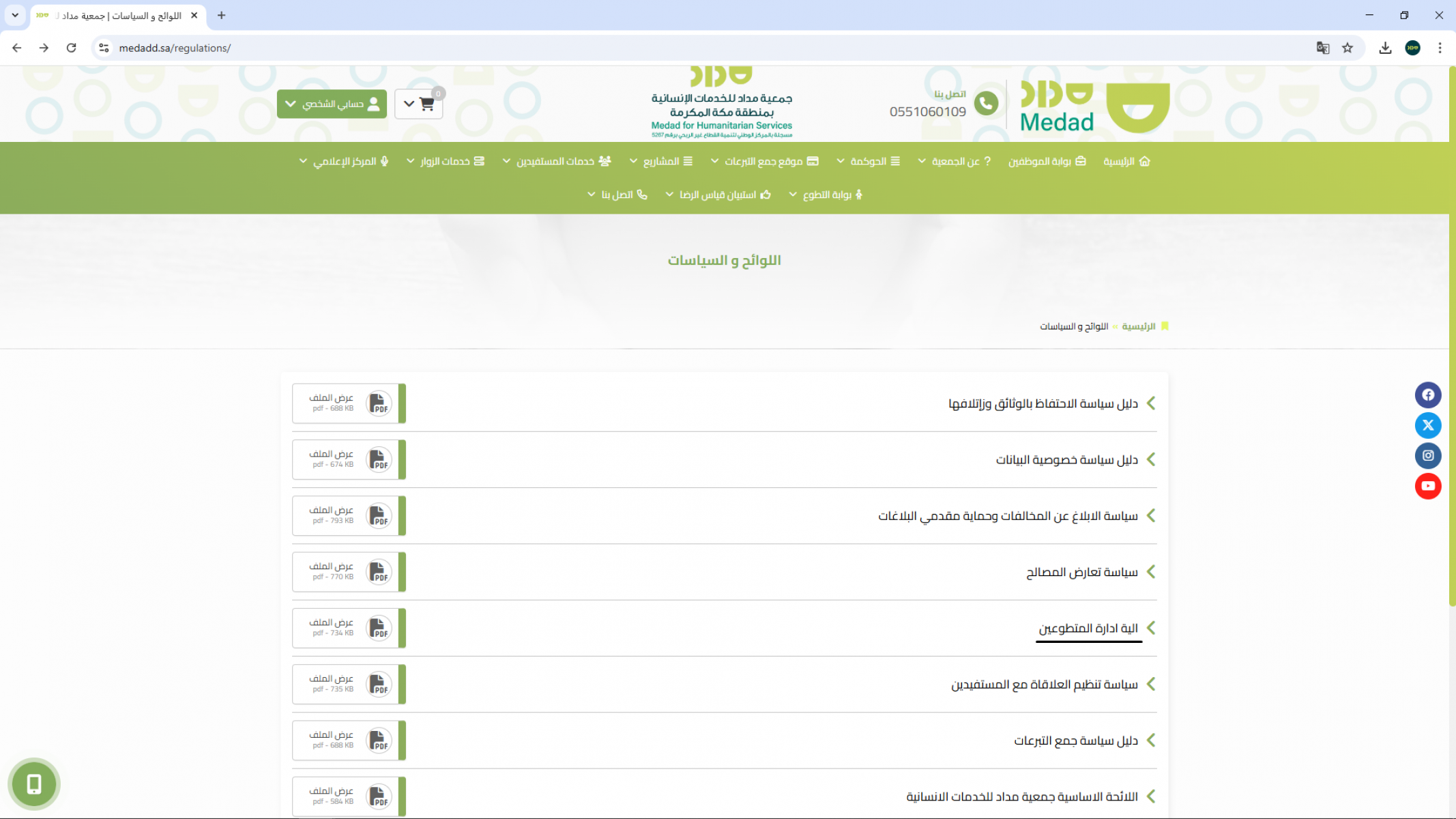
Task: Click the الرئيسية breadcrumb link
Action: click(x=1138, y=326)
